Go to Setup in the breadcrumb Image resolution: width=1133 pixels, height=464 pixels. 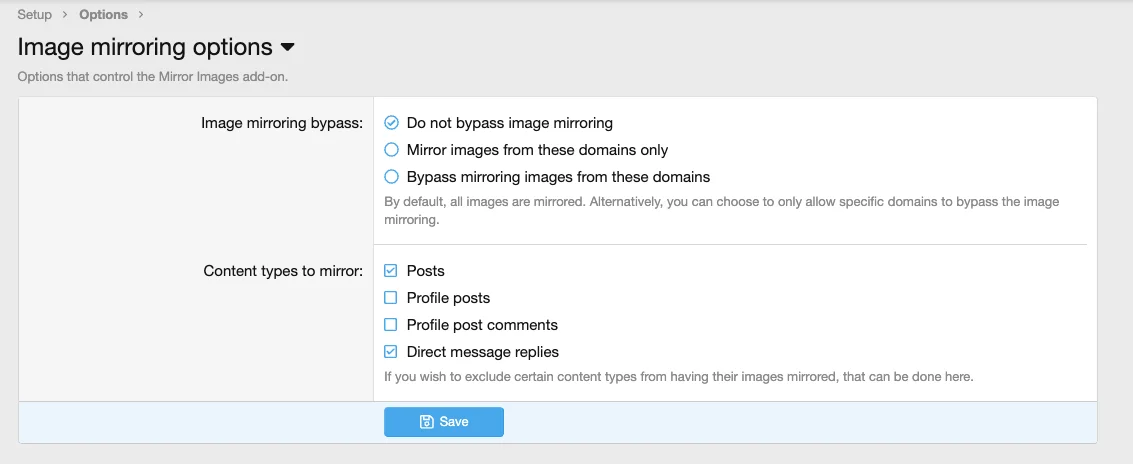[35, 14]
